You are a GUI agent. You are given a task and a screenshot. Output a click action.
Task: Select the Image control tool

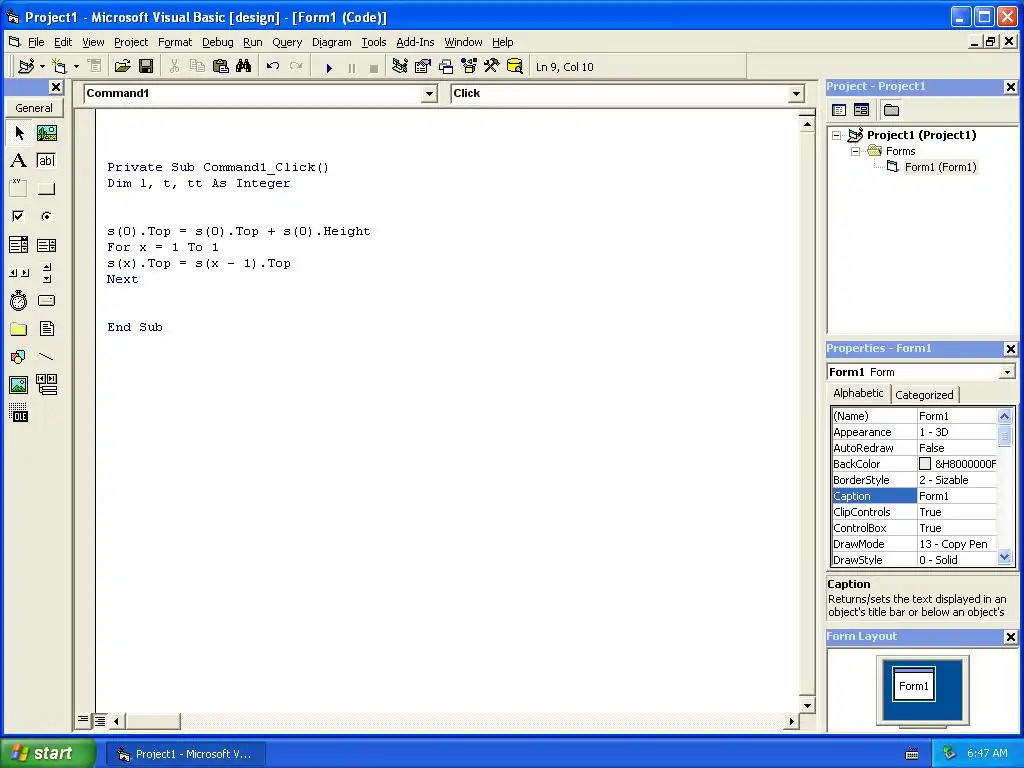point(19,385)
